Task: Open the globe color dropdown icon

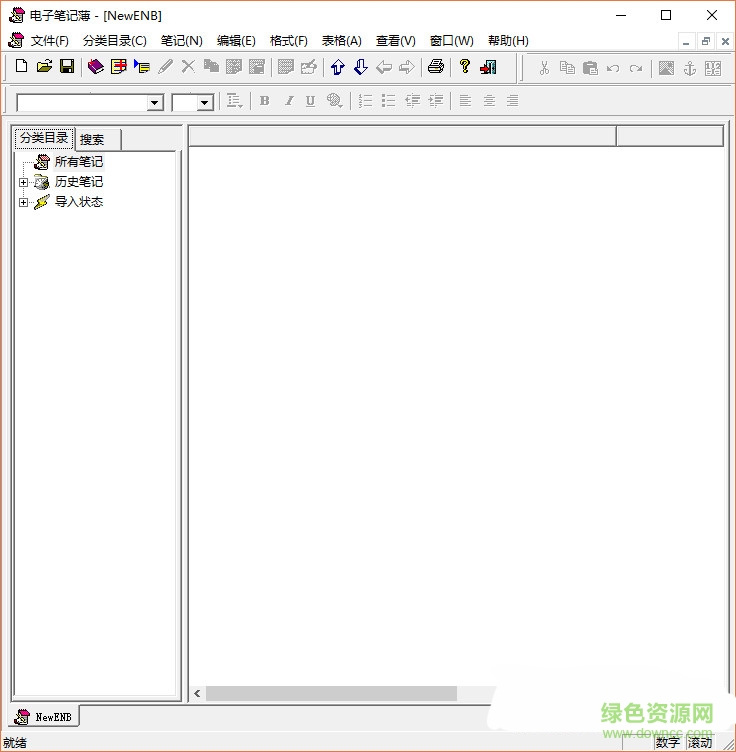Action: point(335,101)
